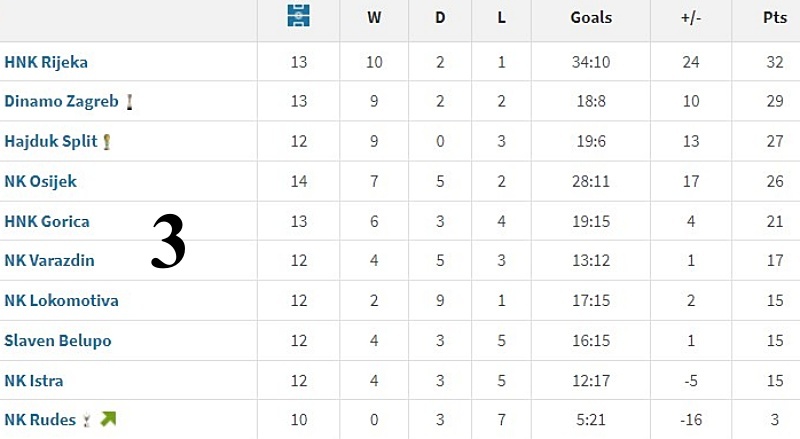800x439 pixels.
Task: Click the HNK Gorica team name
Action: (47, 221)
